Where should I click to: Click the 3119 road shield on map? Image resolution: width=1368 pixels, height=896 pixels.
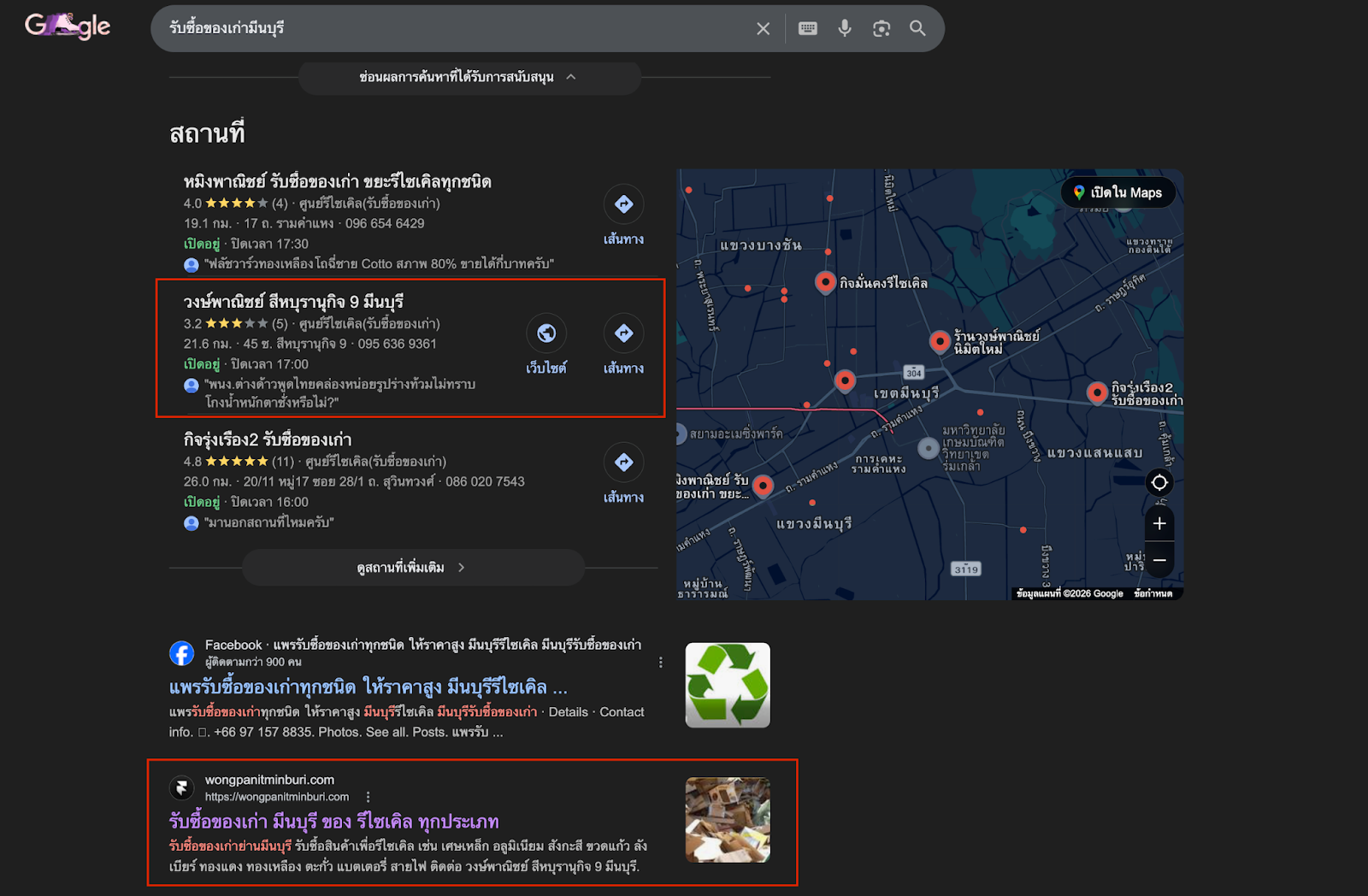[966, 569]
